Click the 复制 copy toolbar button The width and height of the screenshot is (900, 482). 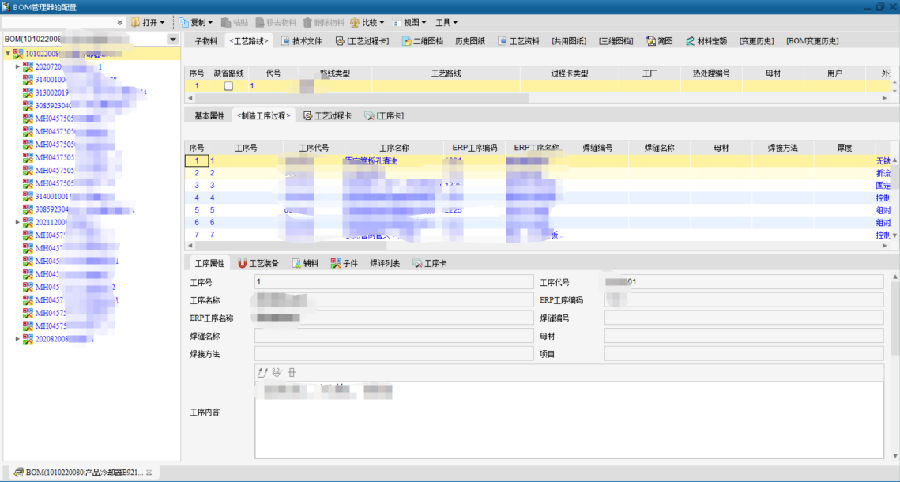tap(196, 22)
